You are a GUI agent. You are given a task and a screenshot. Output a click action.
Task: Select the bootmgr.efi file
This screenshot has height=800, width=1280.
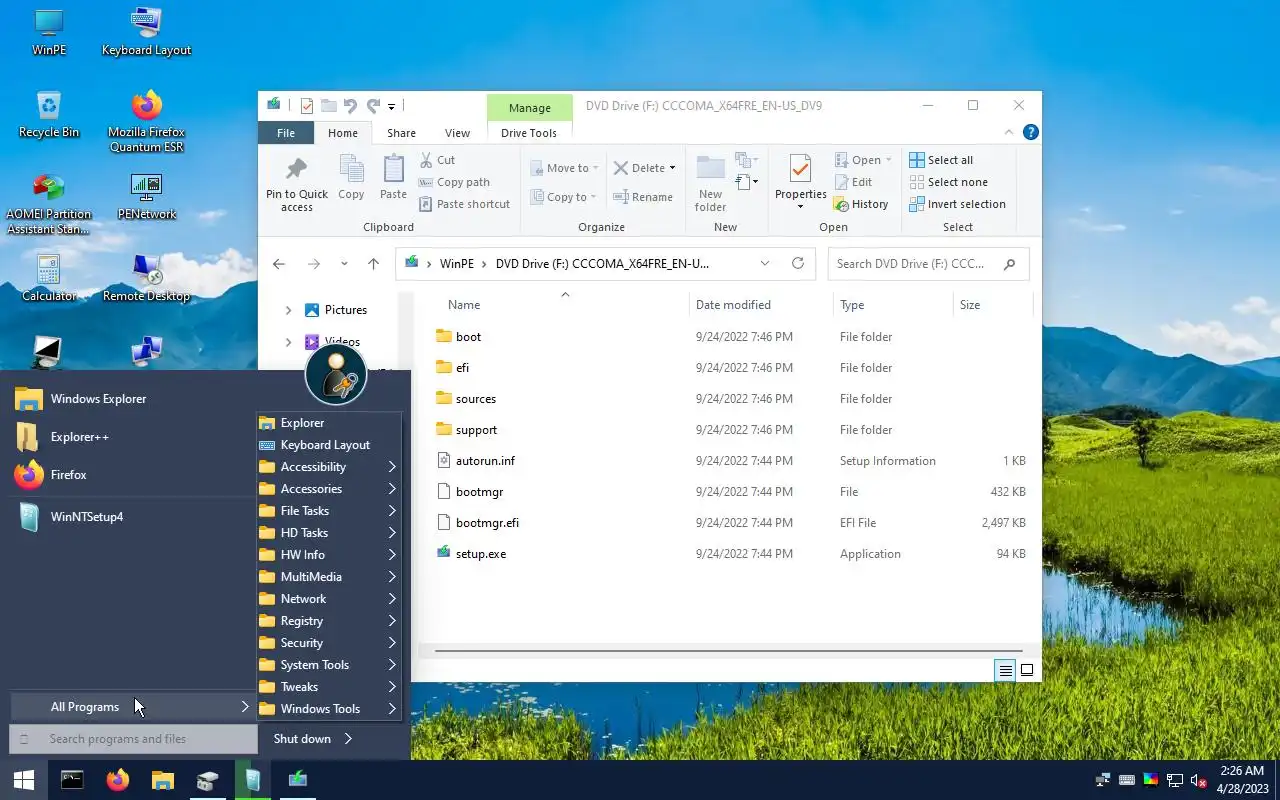point(487,523)
